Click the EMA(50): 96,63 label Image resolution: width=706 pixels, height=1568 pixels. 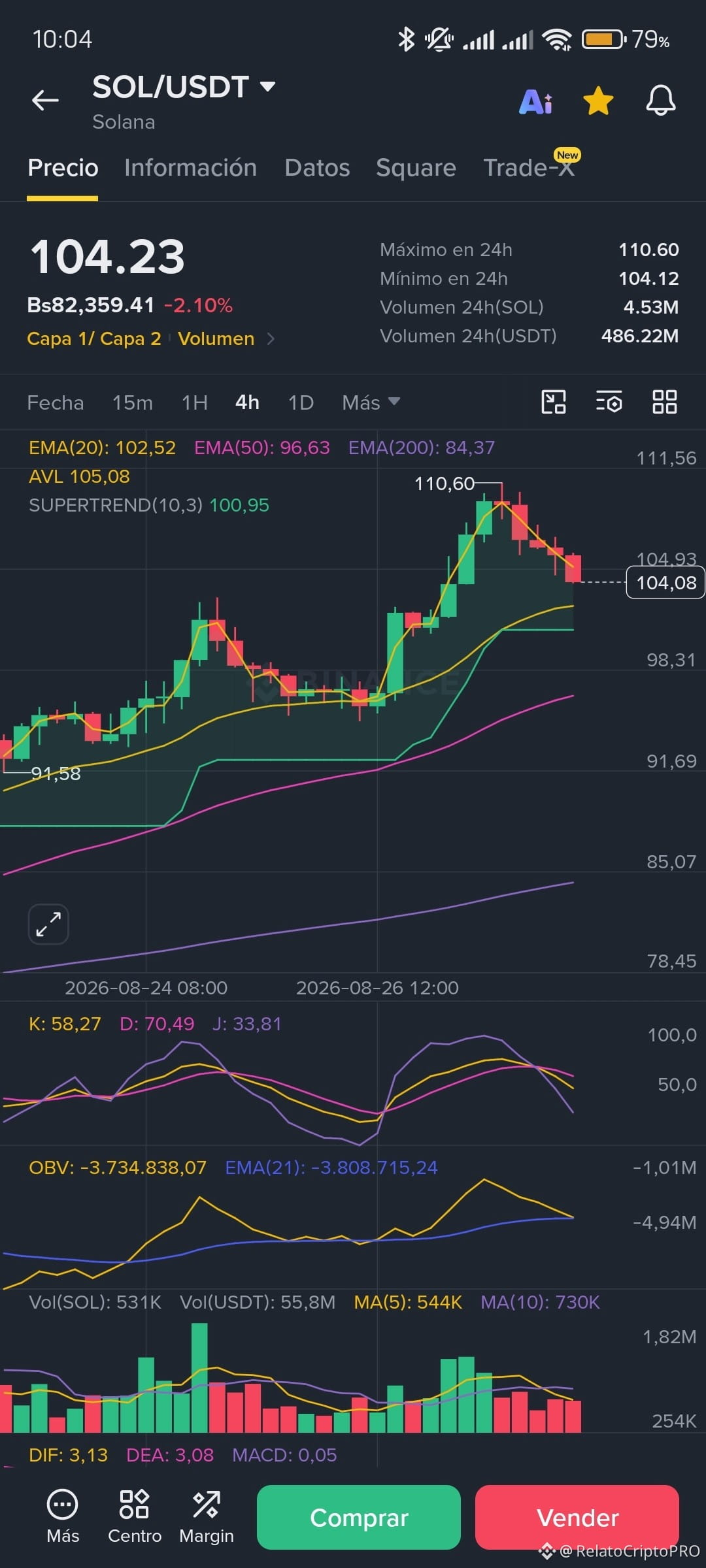[x=262, y=448]
